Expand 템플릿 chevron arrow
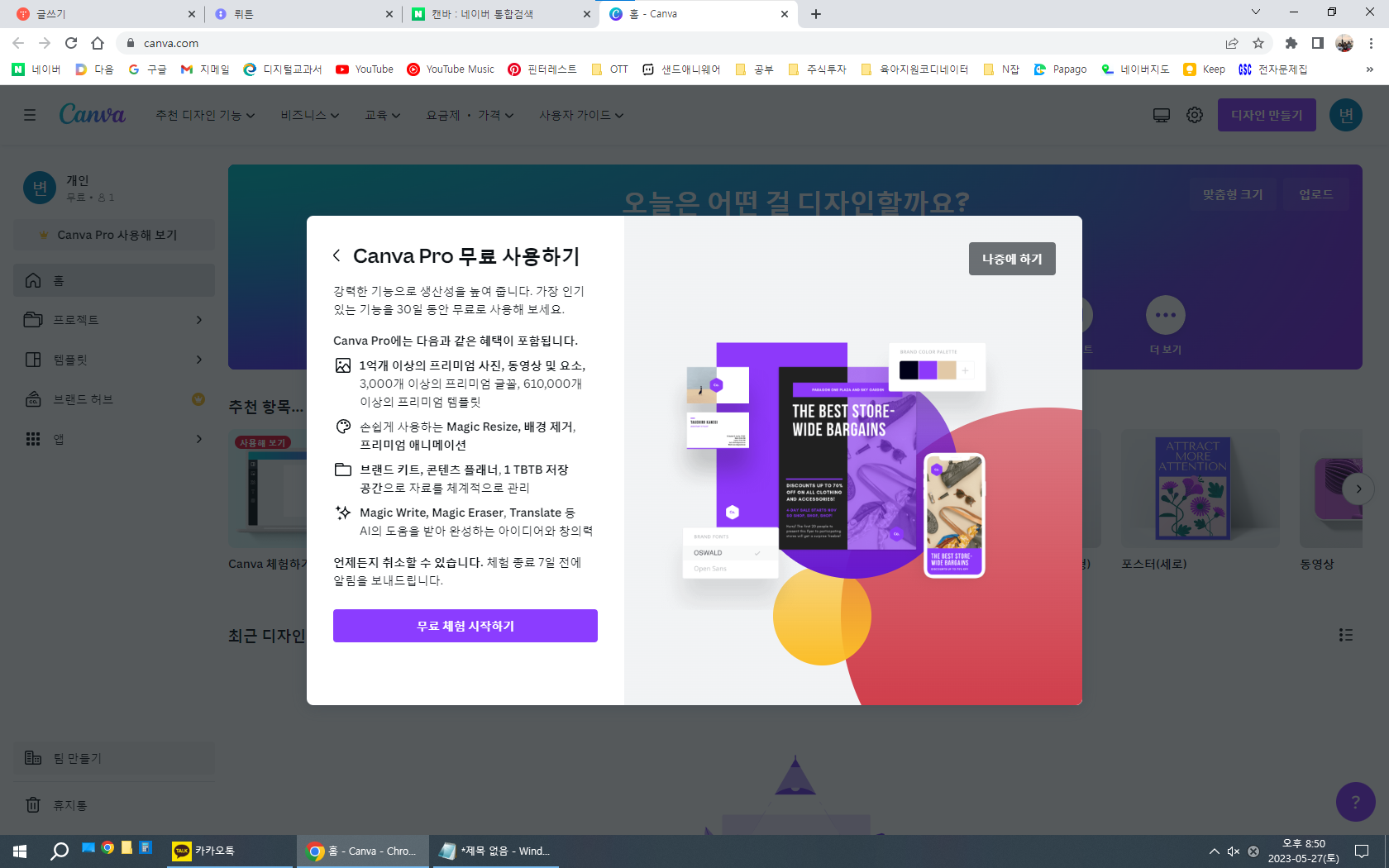The width and height of the screenshot is (1389, 868). click(x=199, y=360)
